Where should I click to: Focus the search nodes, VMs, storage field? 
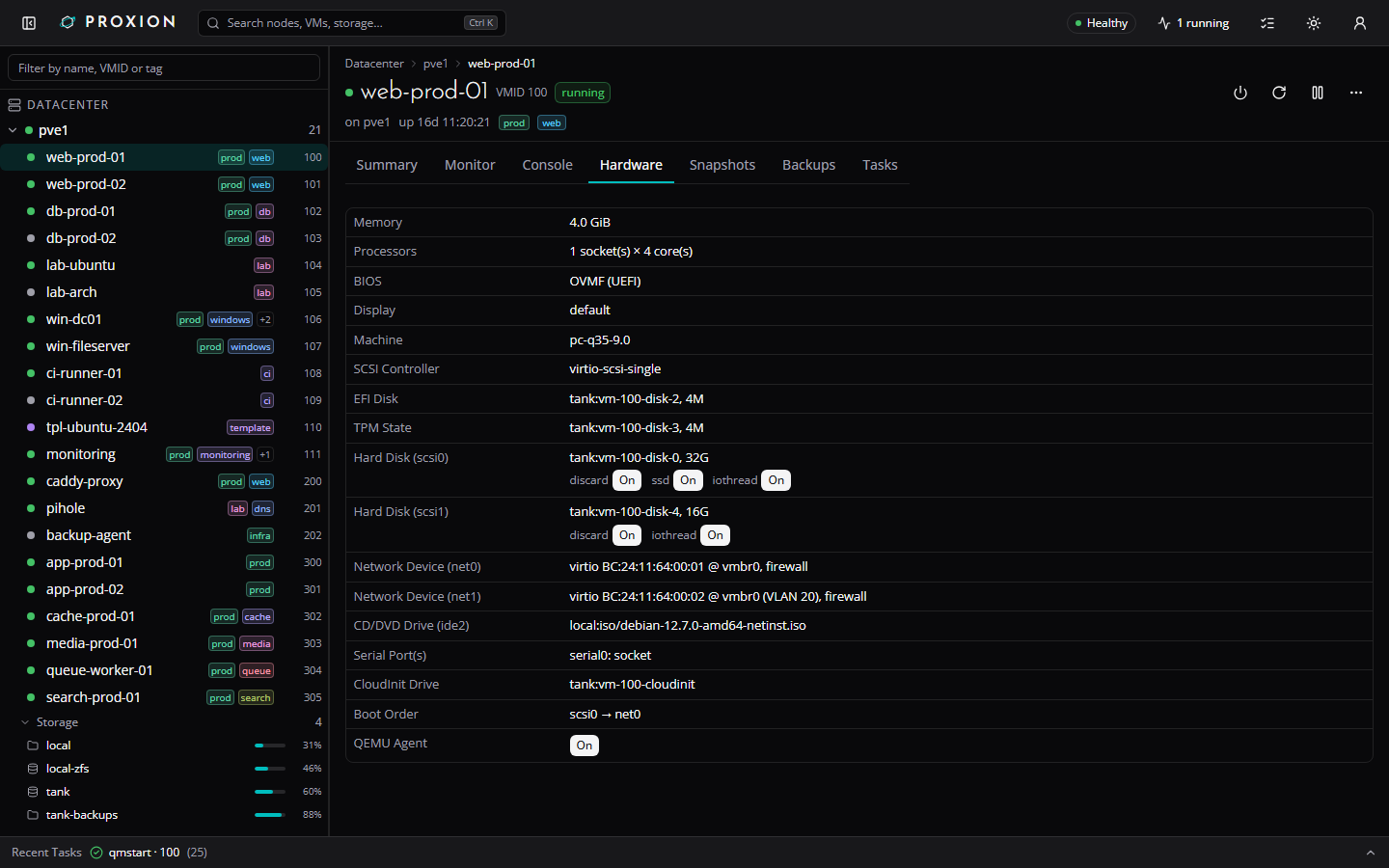click(352, 23)
